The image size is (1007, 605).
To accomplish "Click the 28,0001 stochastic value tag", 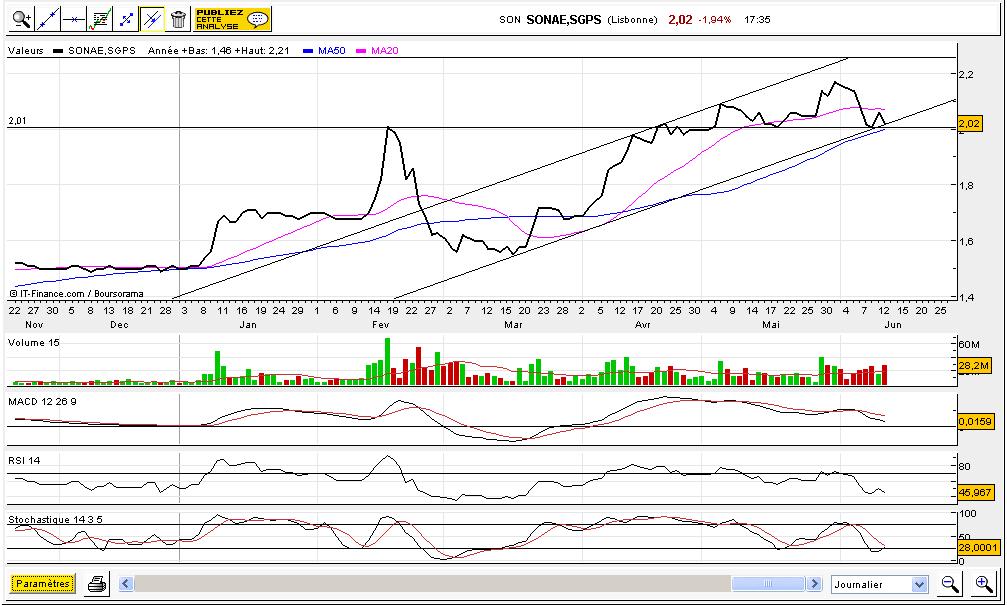I will coord(977,547).
